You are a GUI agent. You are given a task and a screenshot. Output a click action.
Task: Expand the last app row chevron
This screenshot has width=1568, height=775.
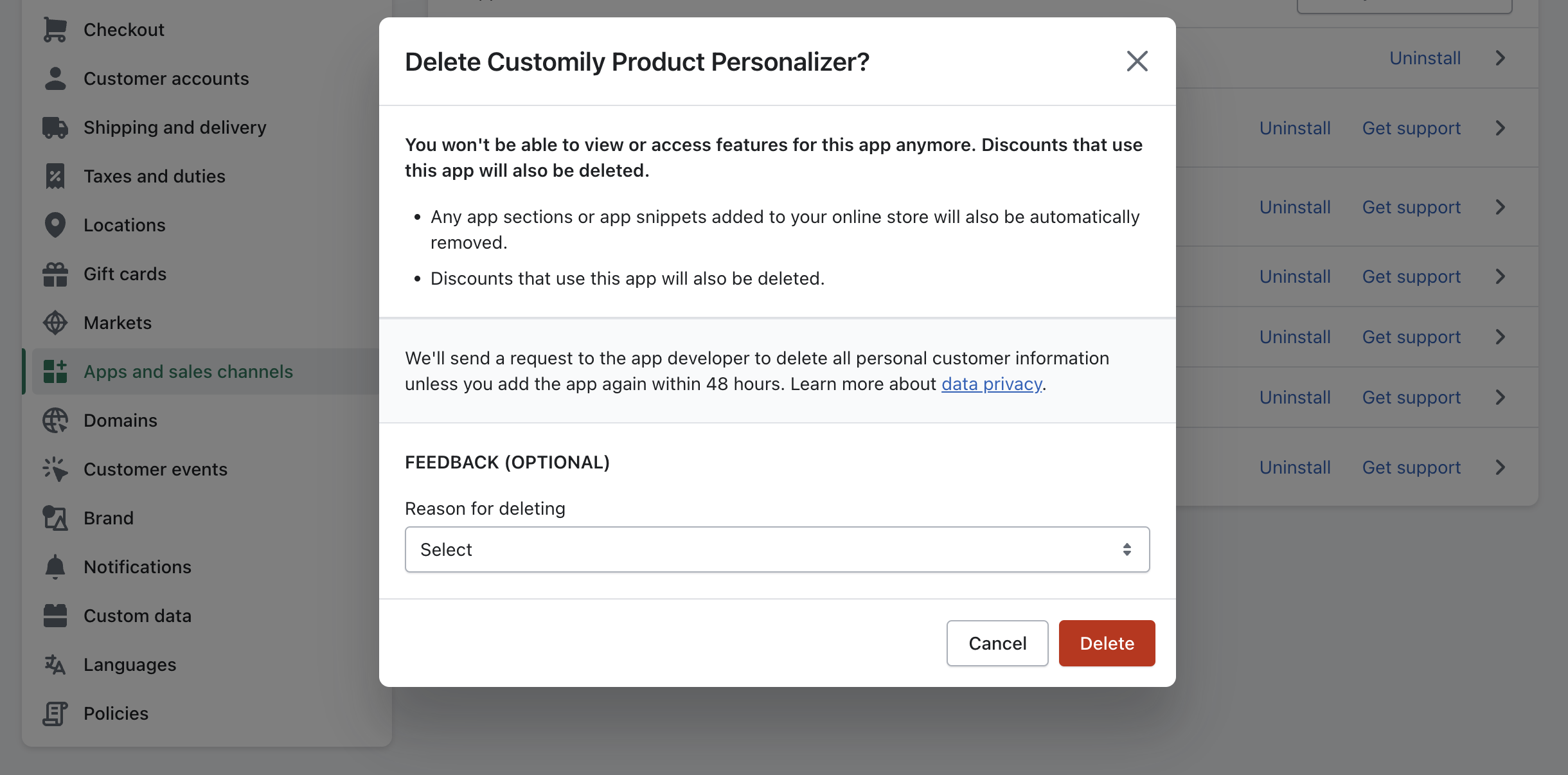point(1501,467)
